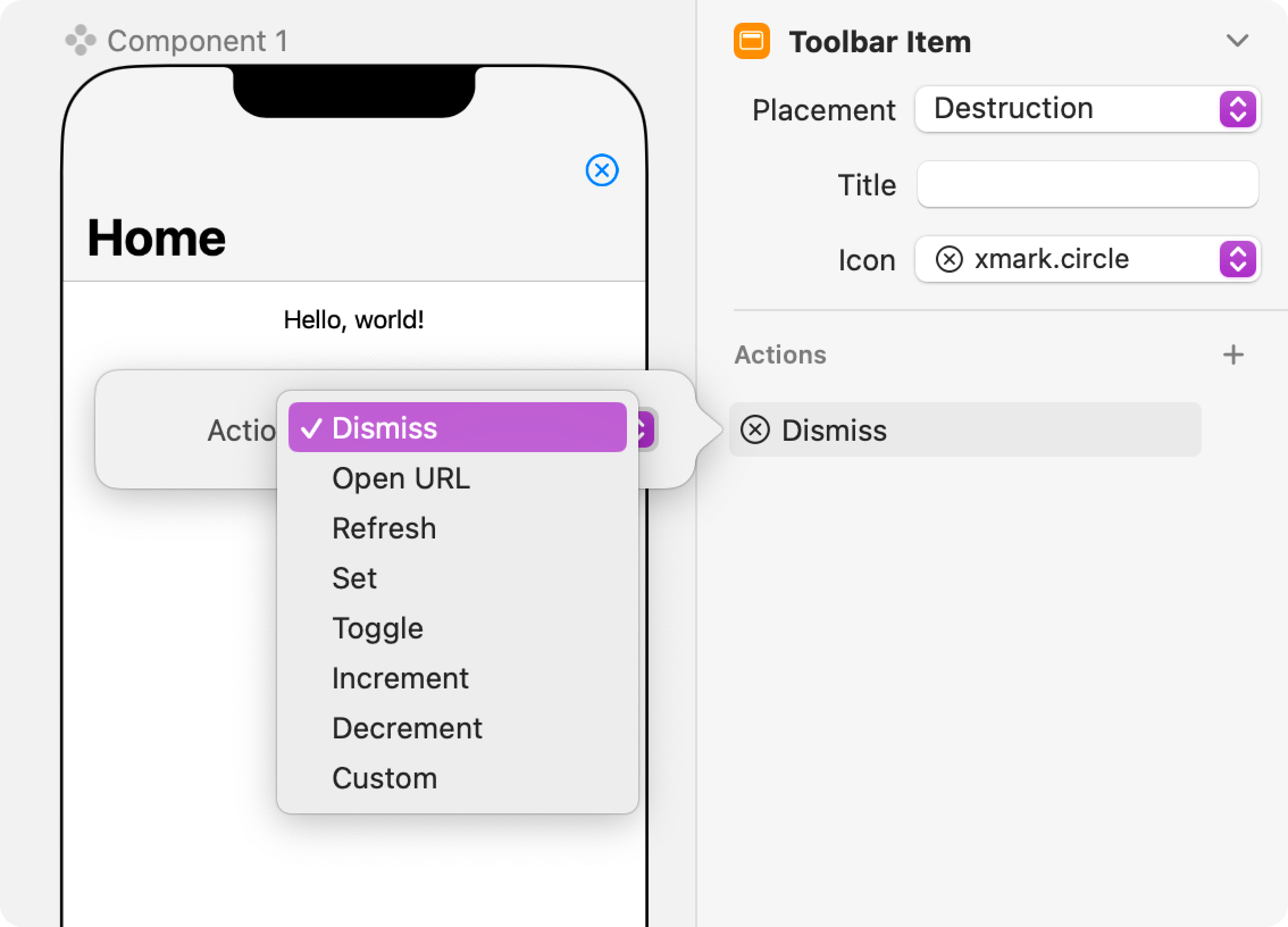Choose Open URL from the action menu
The image size is (1288, 927).
pyautogui.click(x=458, y=478)
